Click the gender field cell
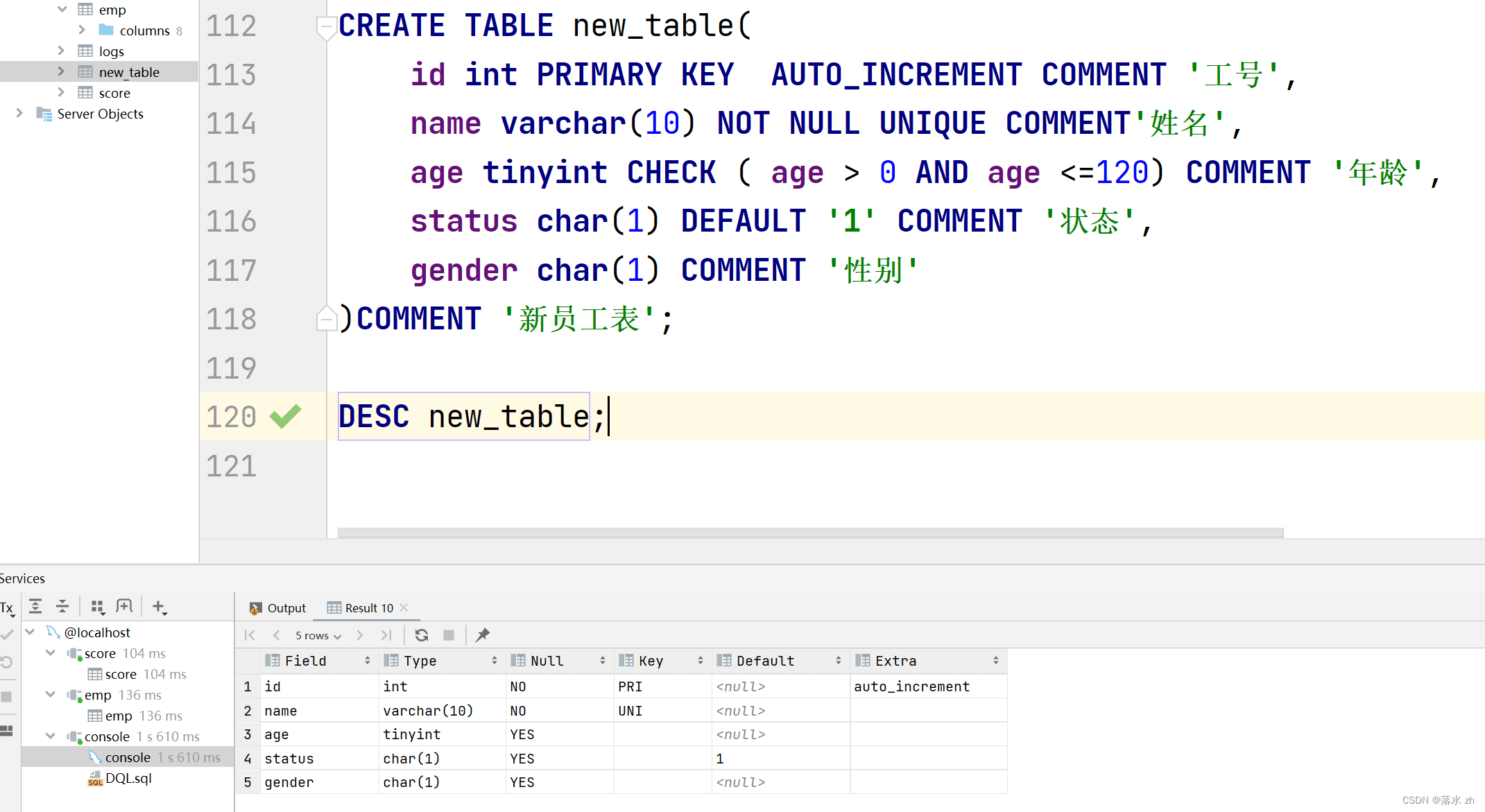The width and height of the screenshot is (1485, 812). click(x=320, y=782)
